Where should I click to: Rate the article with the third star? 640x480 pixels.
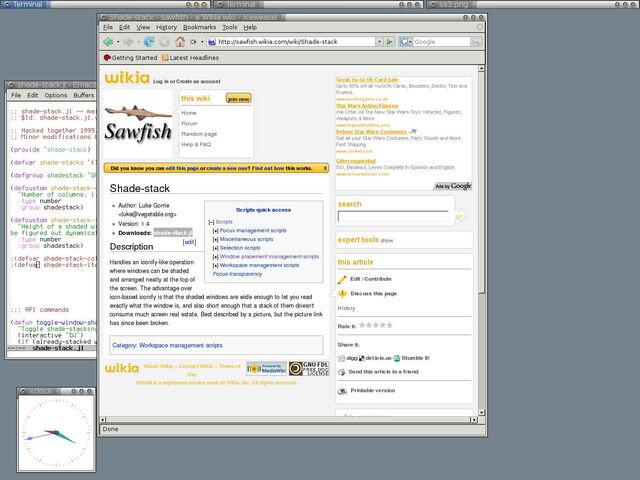click(x=376, y=325)
